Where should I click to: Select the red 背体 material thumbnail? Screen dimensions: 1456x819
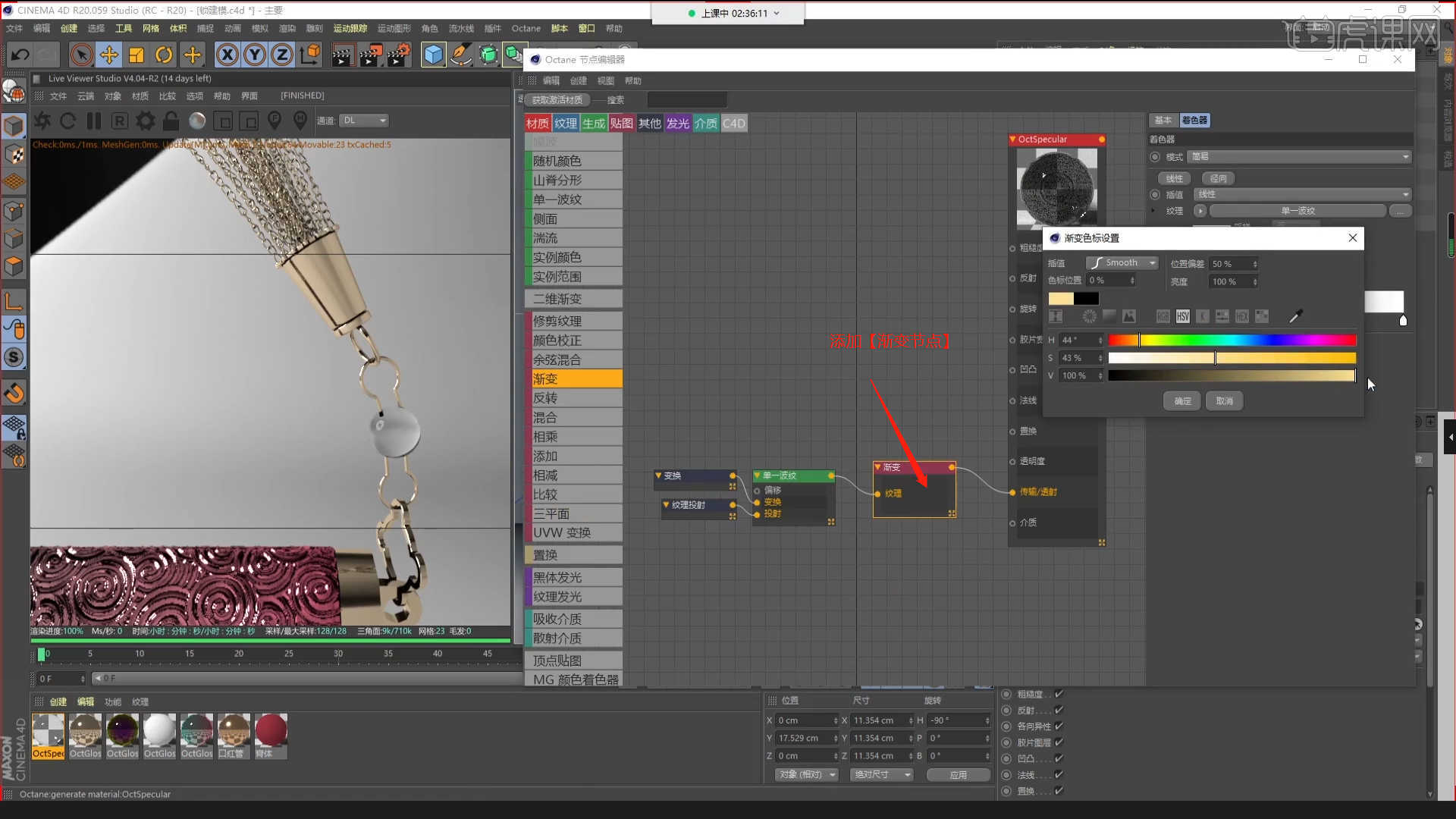pyautogui.click(x=271, y=736)
